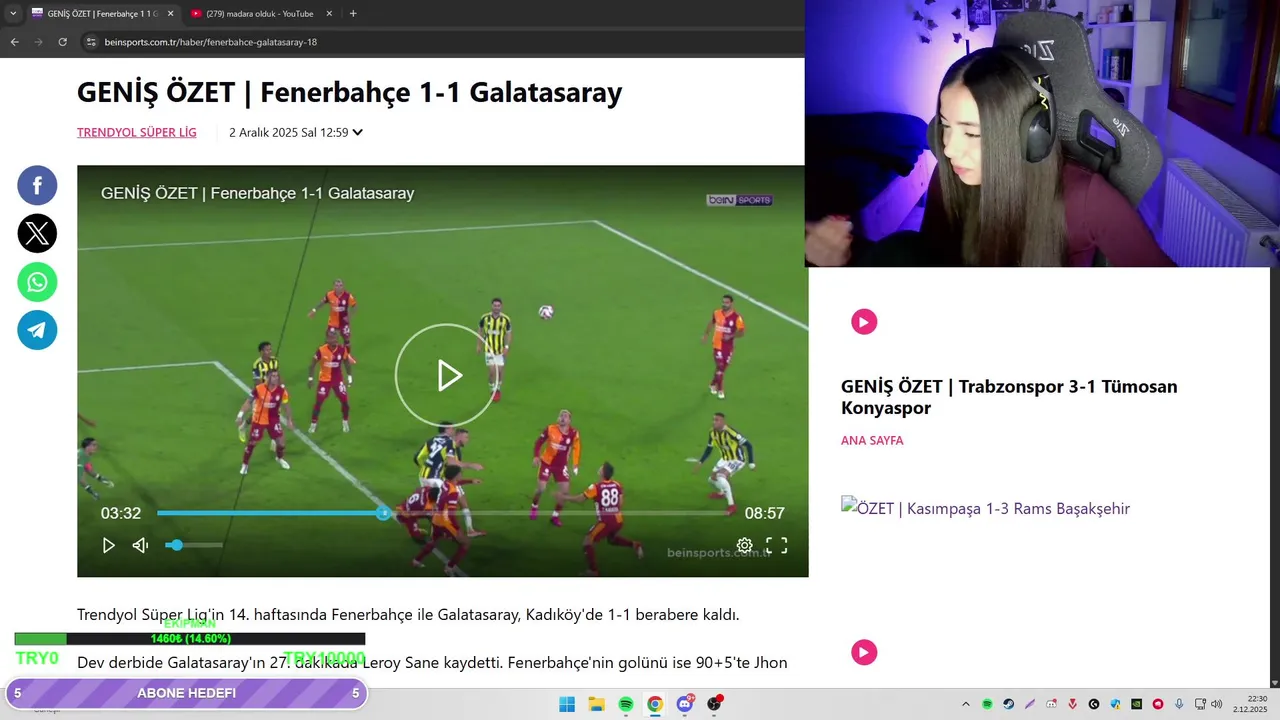Play the video above the Trabzonspor card

click(864, 321)
